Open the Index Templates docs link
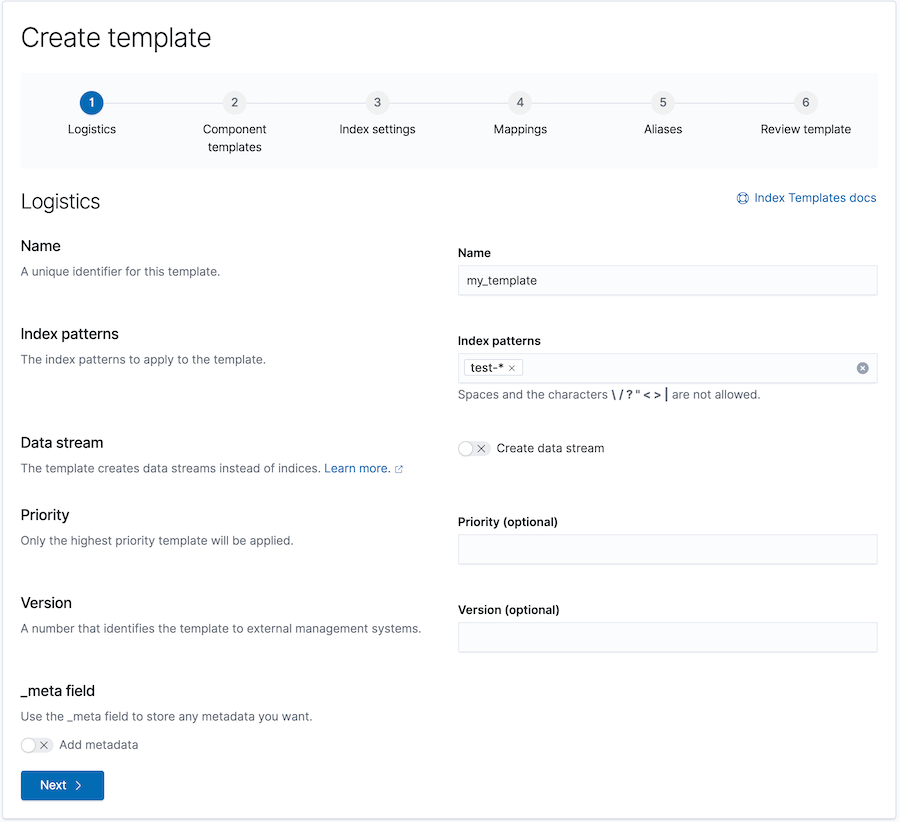Screen dimensions: 900x822 [816, 197]
